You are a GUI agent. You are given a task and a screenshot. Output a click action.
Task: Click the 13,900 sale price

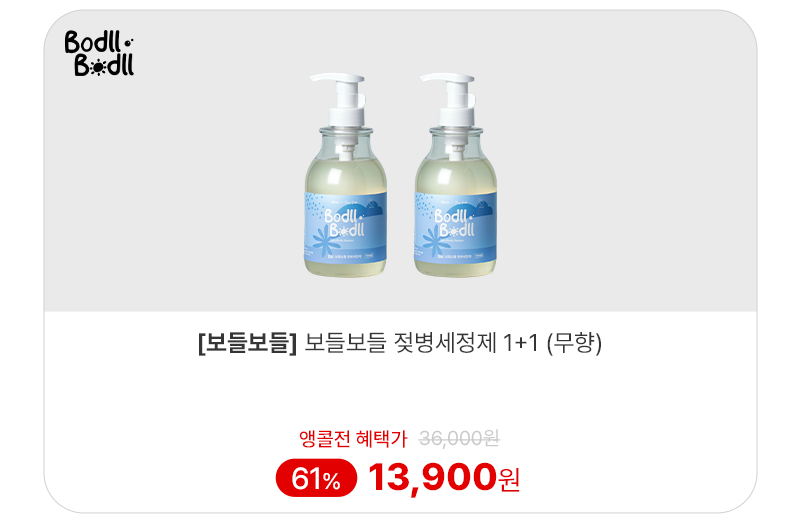[x=432, y=477]
